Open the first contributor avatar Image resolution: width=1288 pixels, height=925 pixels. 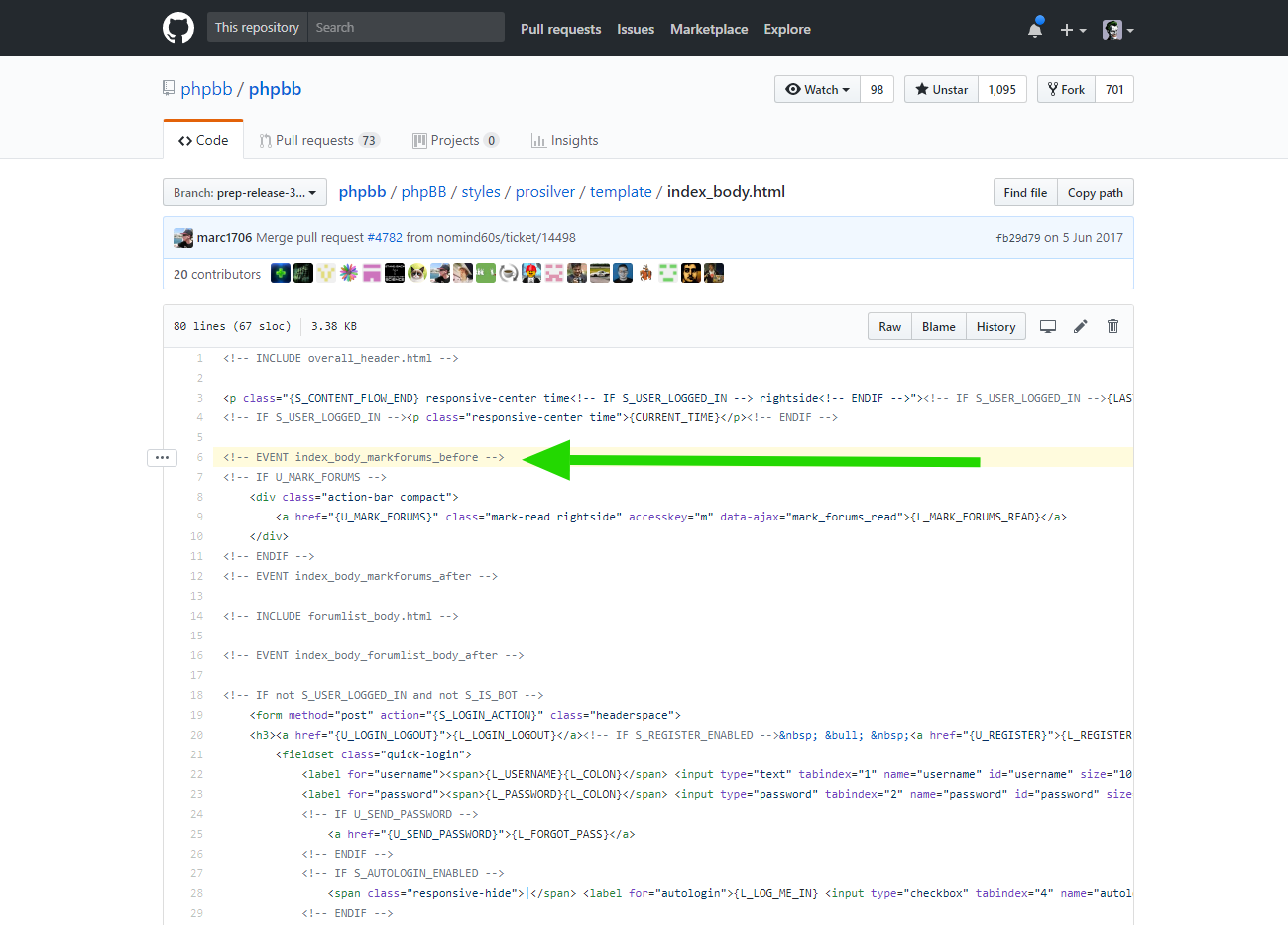coord(281,273)
